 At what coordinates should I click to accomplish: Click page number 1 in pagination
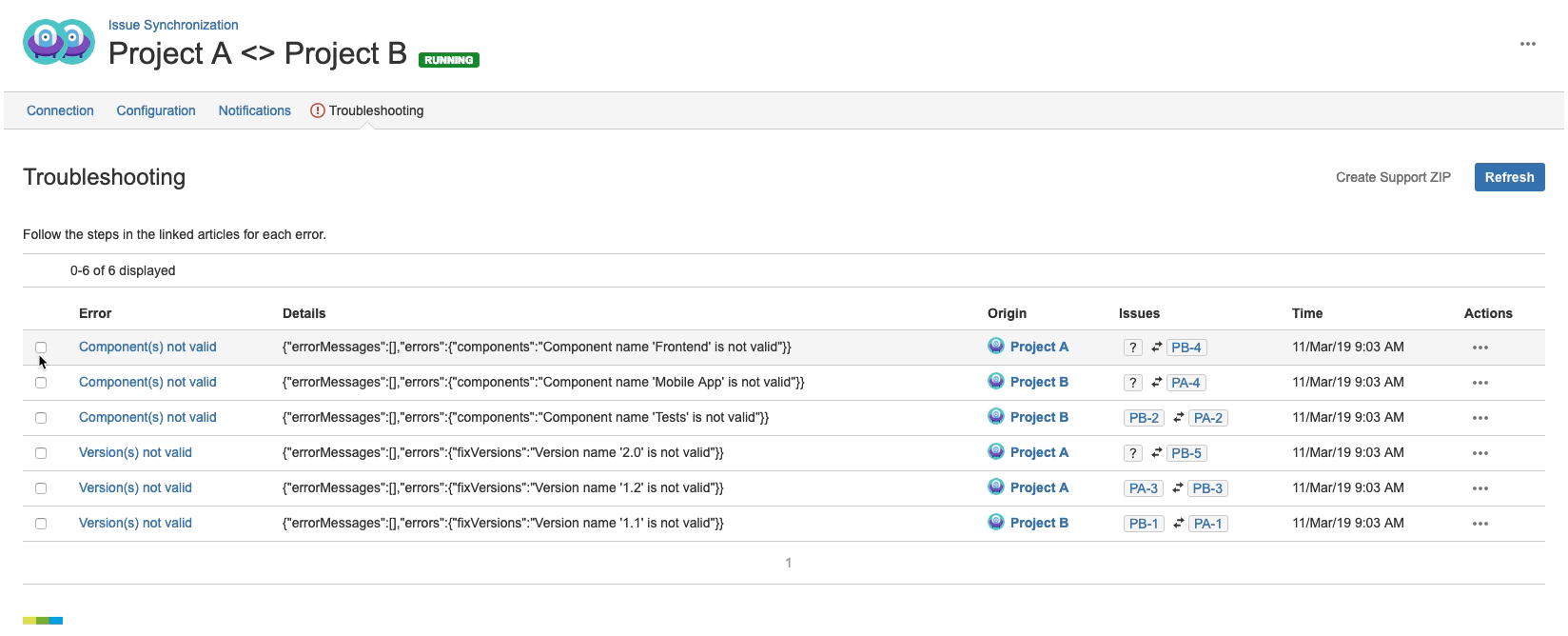[788, 563]
